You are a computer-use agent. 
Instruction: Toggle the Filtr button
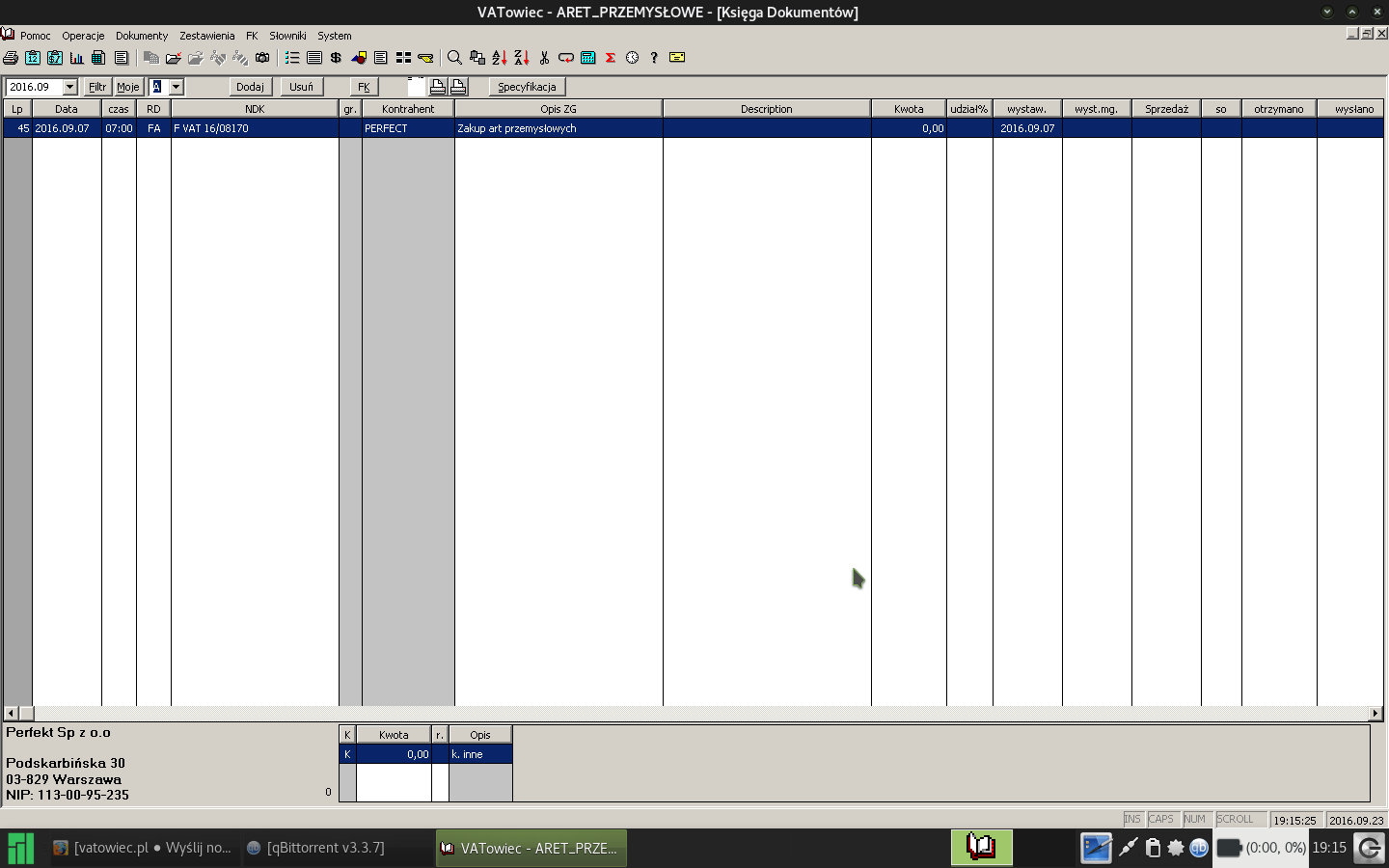[97, 87]
